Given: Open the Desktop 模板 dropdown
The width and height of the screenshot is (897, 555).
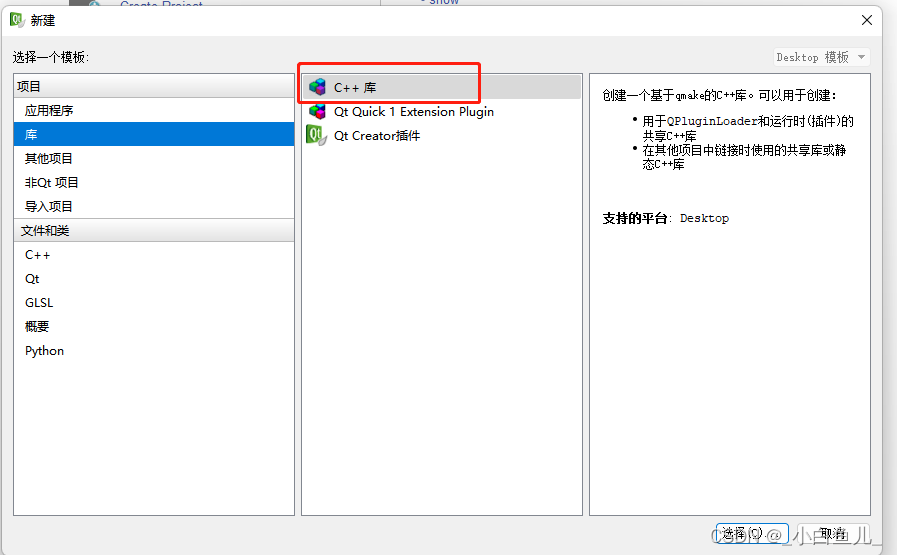Looking at the screenshot, I should (821, 57).
